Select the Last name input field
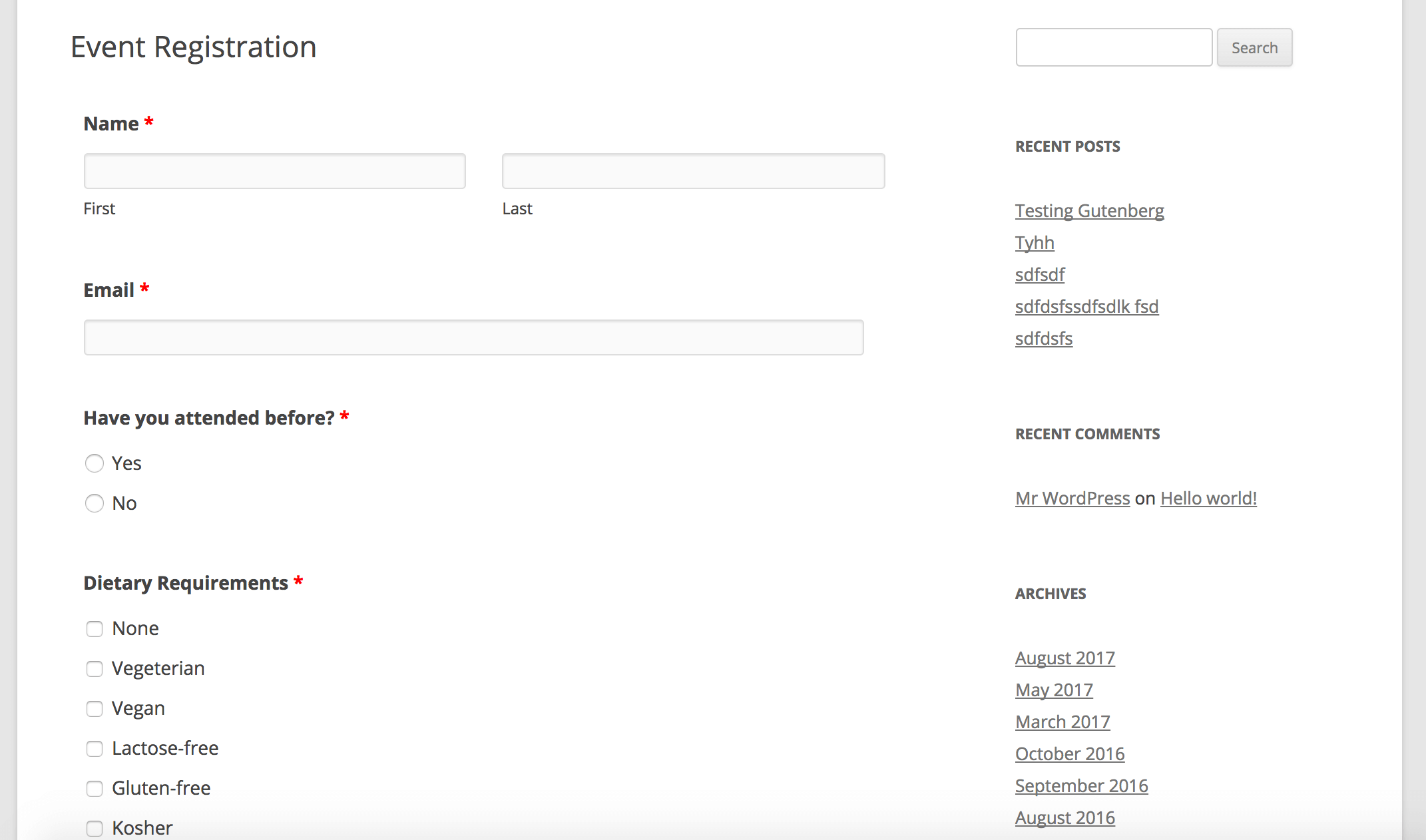 [x=693, y=171]
